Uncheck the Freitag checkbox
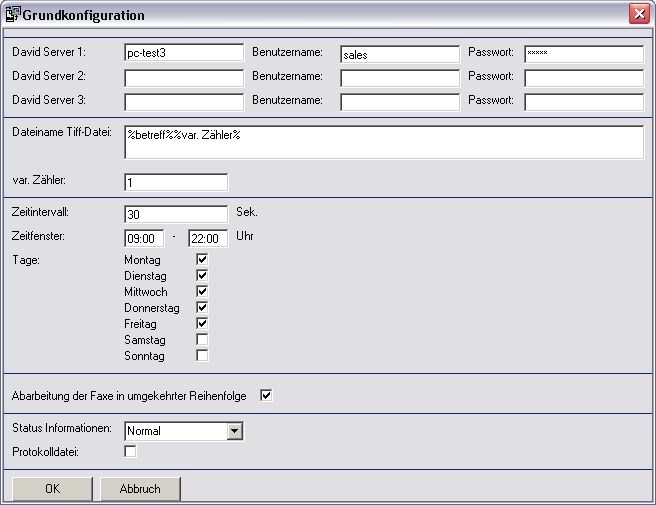656x505 pixels. 202,323
